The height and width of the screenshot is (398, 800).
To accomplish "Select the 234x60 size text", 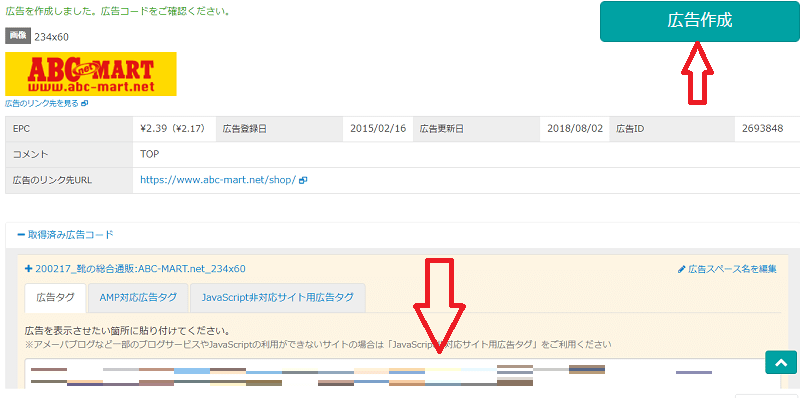I will pos(52,37).
